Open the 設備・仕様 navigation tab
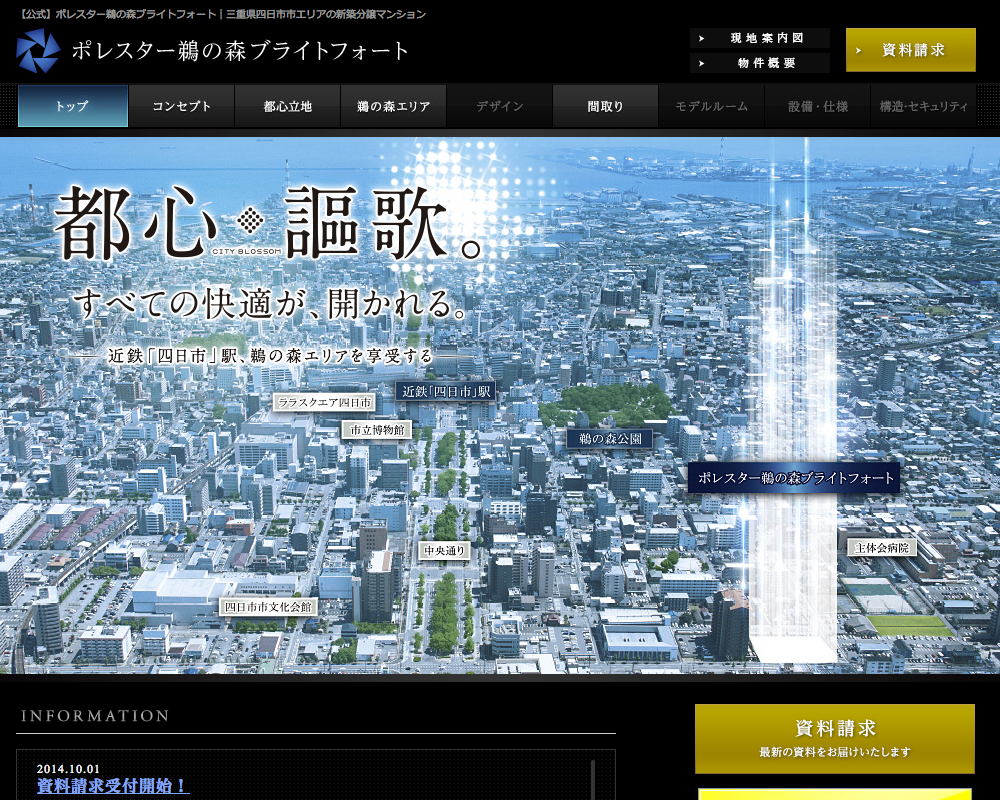Image resolution: width=1000 pixels, height=800 pixels. pyautogui.click(x=817, y=106)
